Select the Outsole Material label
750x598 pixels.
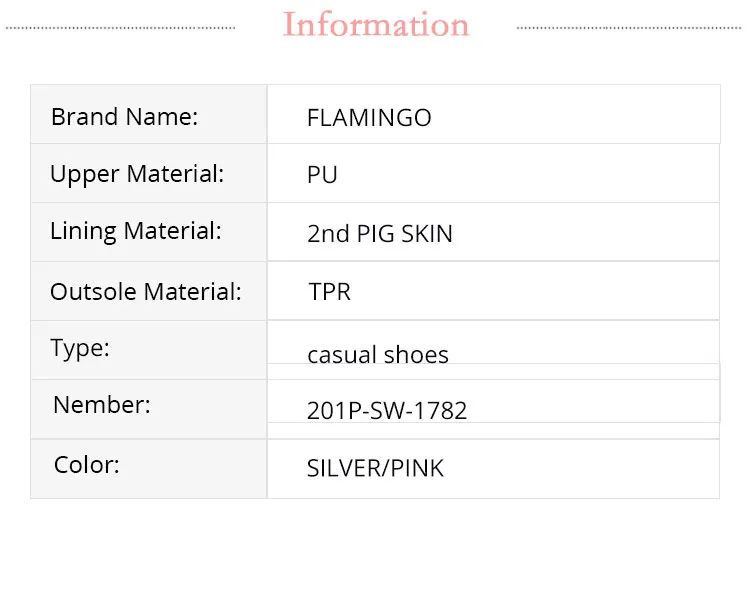(x=146, y=292)
